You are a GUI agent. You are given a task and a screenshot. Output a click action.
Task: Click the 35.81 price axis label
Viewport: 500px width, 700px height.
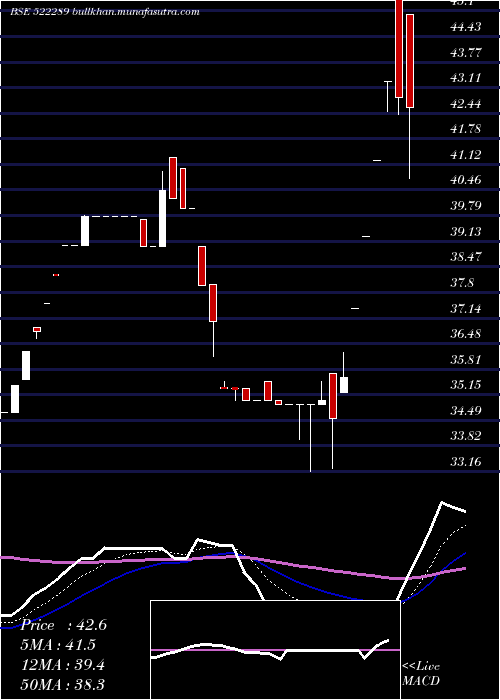(x=466, y=359)
